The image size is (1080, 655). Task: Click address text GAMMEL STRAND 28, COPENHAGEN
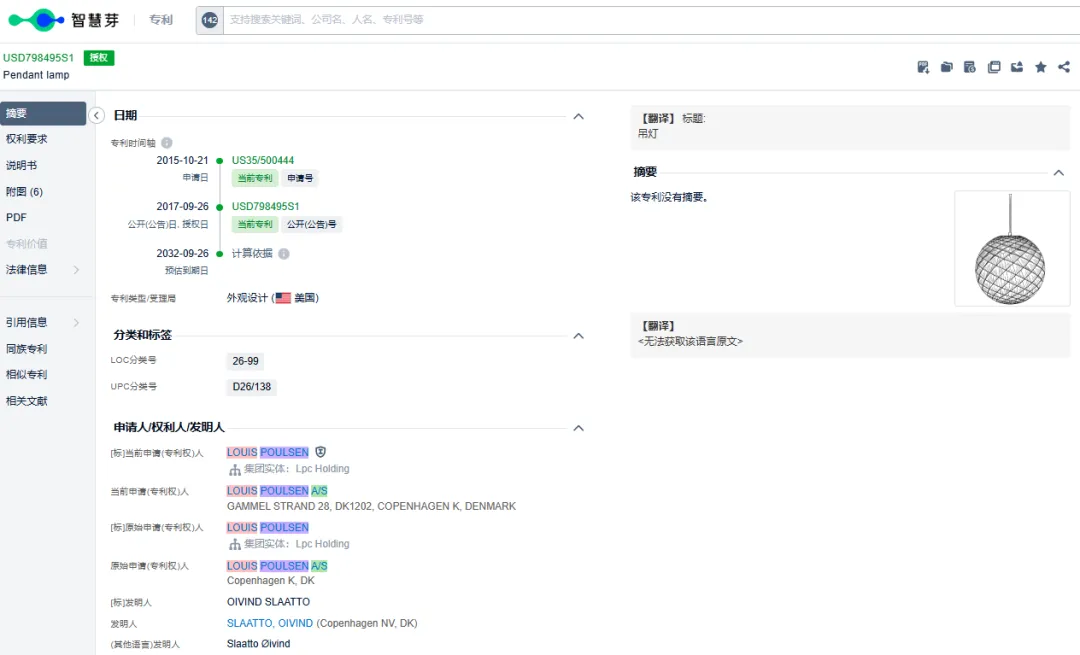click(x=371, y=506)
